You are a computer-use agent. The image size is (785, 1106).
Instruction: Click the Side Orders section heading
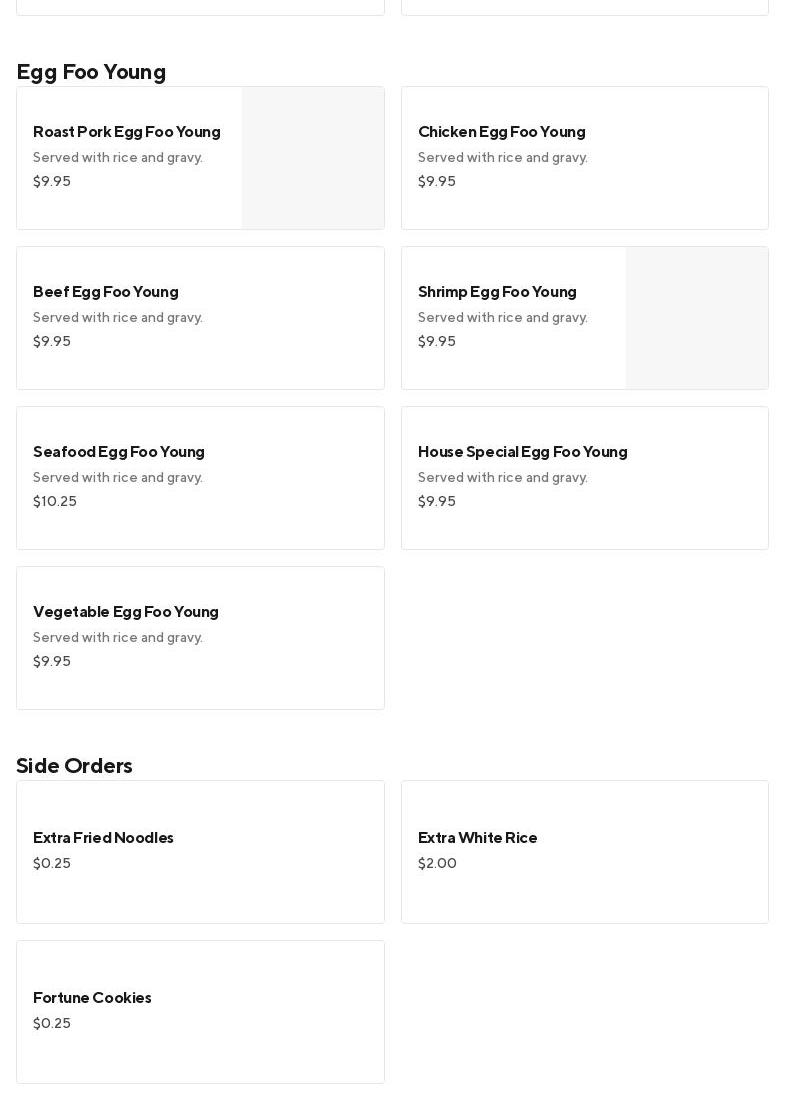(x=74, y=766)
